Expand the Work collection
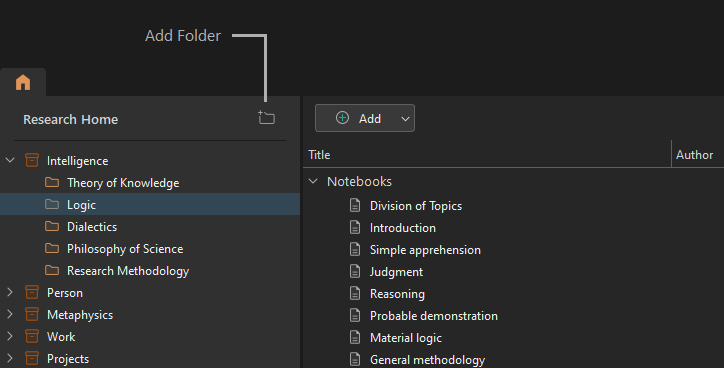 10,336
